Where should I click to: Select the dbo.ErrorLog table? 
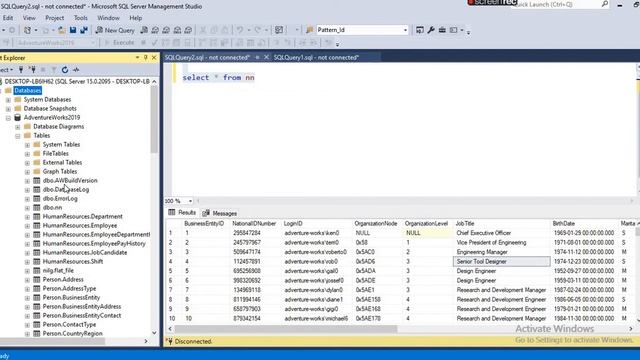[x=60, y=199]
